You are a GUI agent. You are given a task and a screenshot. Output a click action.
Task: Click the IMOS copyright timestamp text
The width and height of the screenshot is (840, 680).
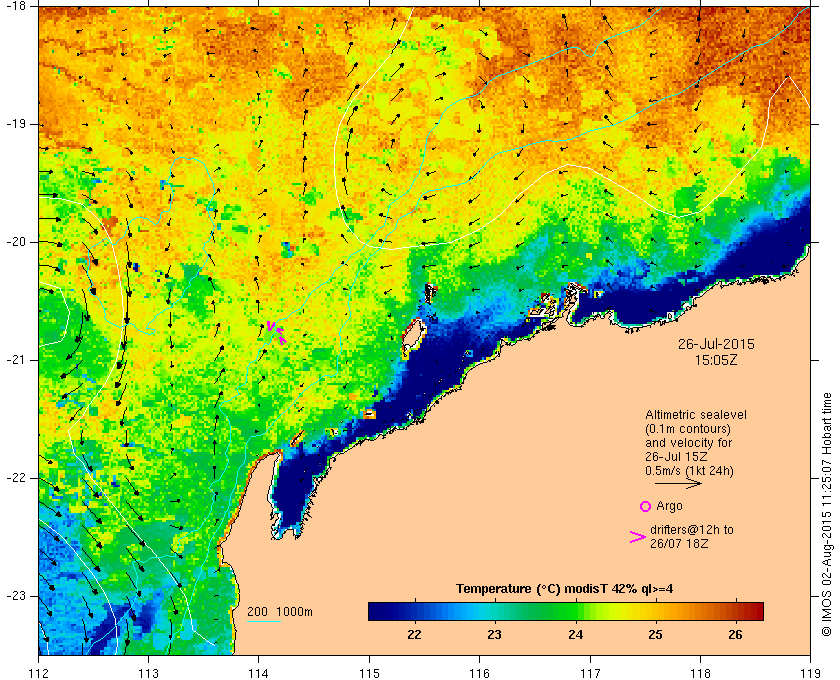coord(827,514)
